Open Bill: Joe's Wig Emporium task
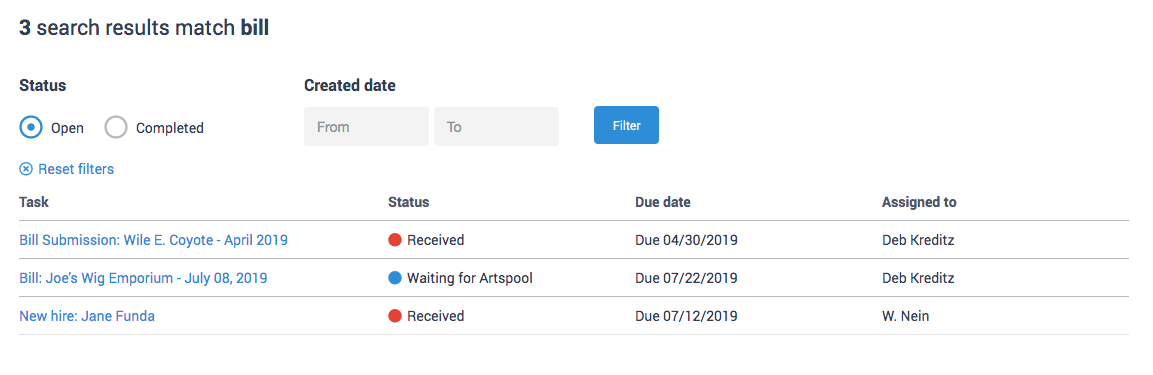Viewport: 1153px width, 375px height. [x=143, y=278]
